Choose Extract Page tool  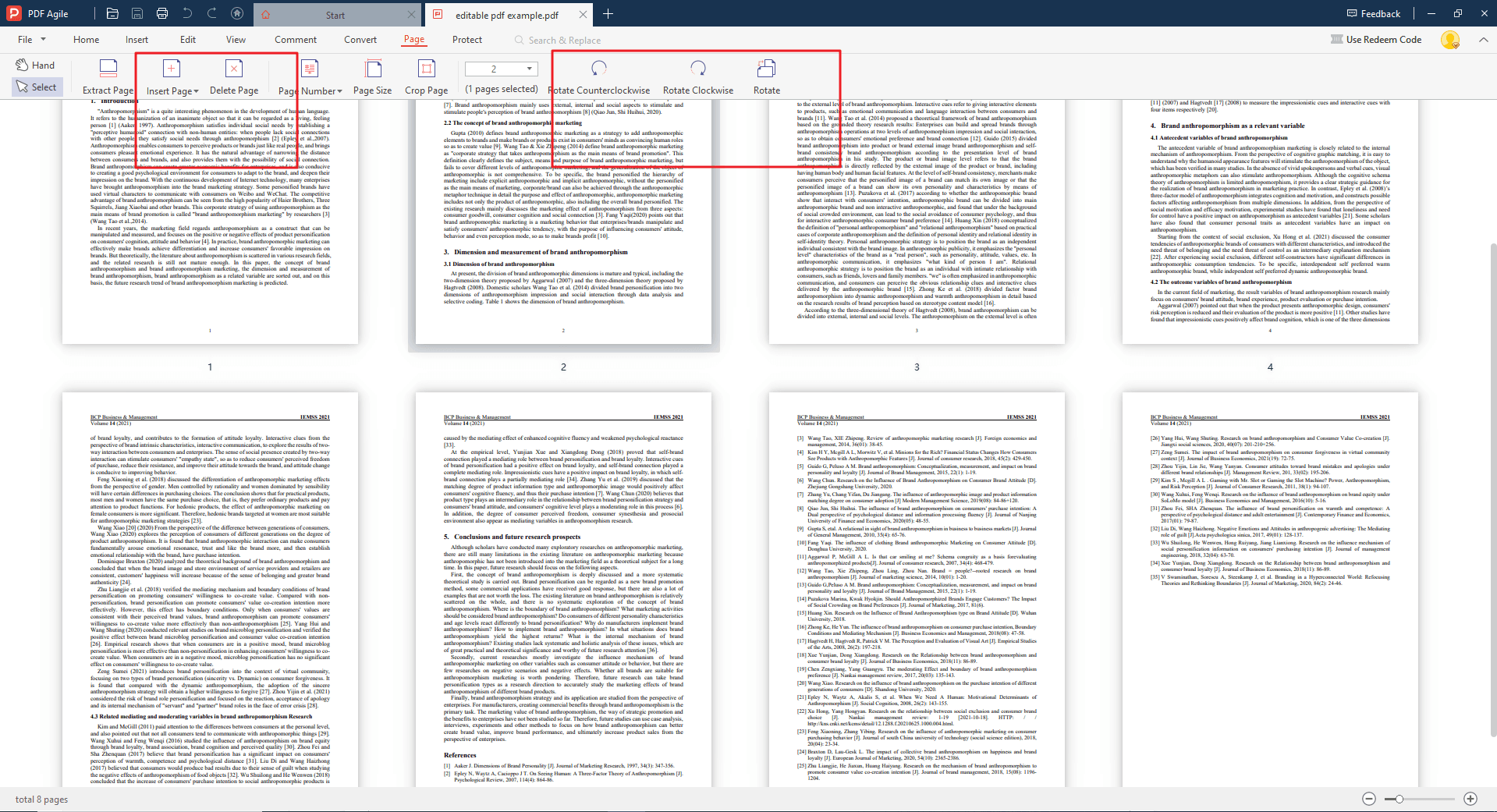108,76
